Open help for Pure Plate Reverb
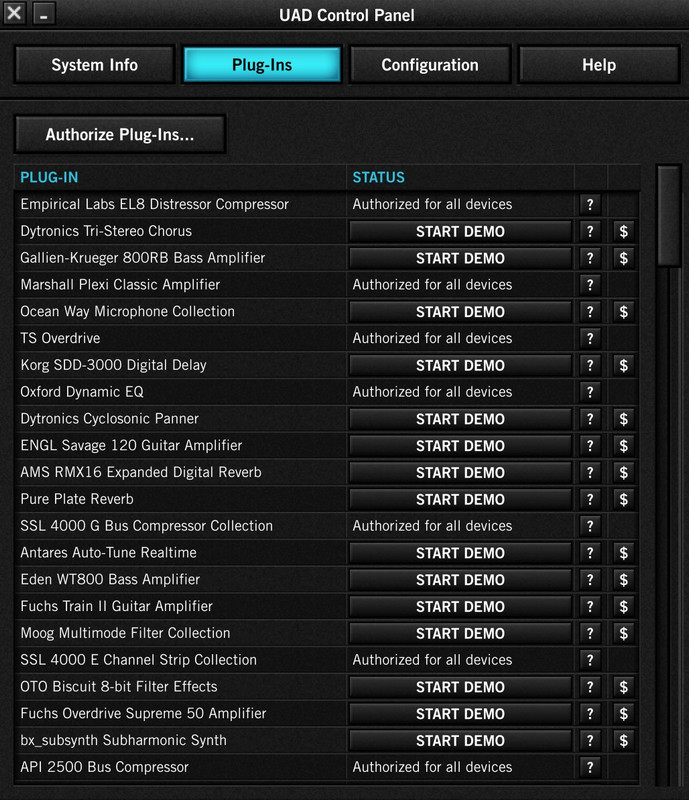689x800 pixels. (x=590, y=499)
